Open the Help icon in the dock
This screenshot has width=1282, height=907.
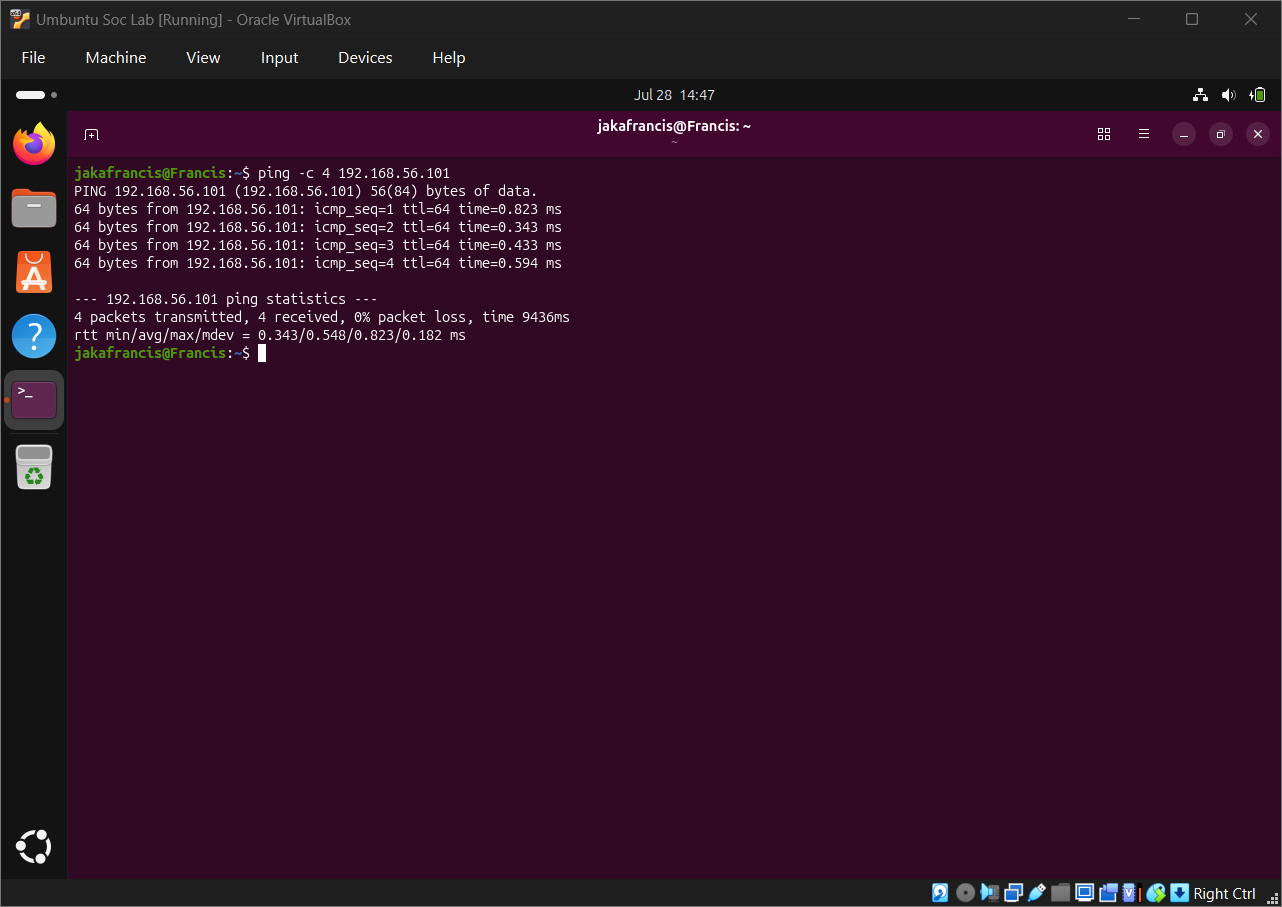pyautogui.click(x=34, y=336)
